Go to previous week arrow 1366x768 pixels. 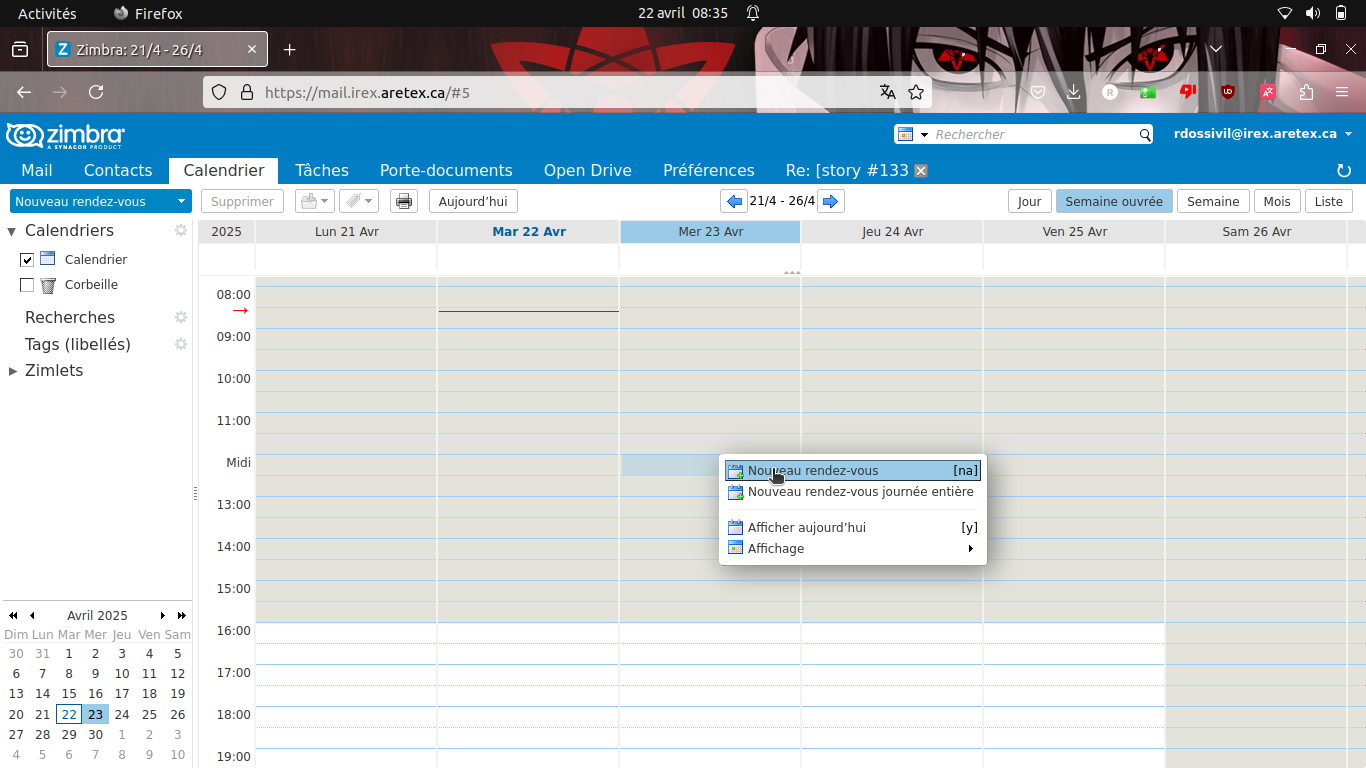[x=735, y=201]
